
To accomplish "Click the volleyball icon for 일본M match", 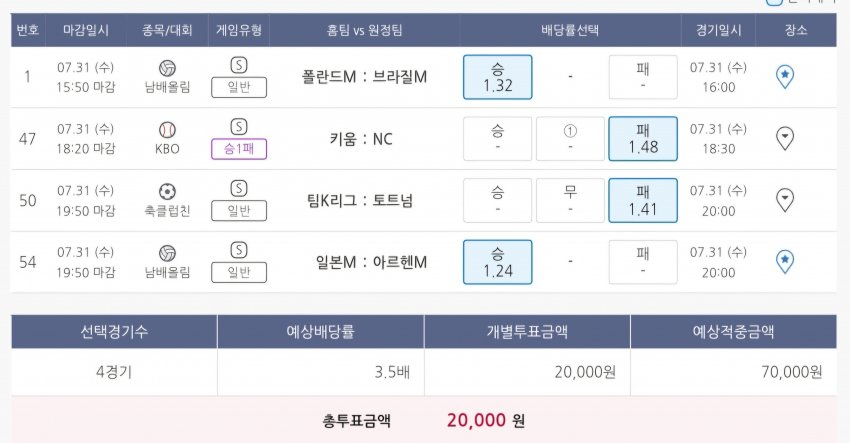I will click(x=167, y=254).
